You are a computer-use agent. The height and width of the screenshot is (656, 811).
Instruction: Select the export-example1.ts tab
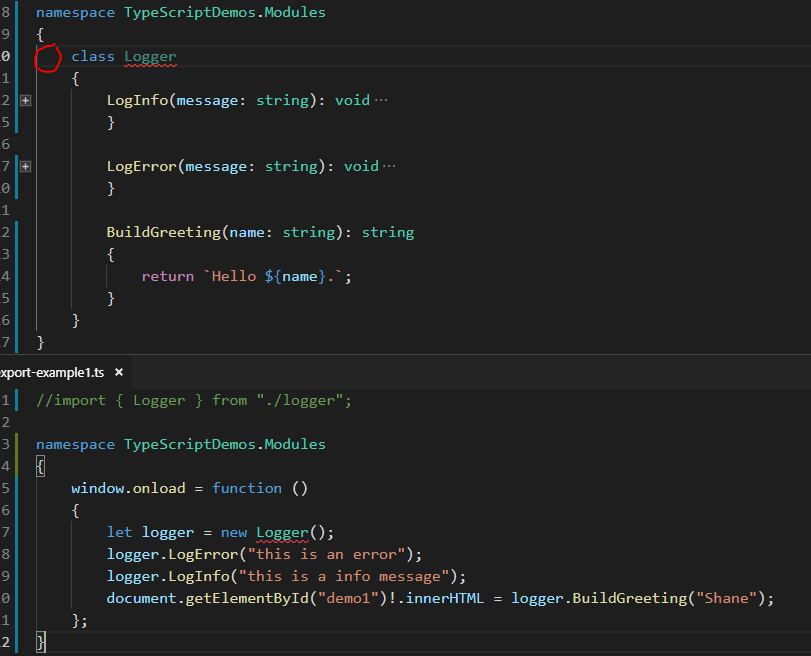52,372
